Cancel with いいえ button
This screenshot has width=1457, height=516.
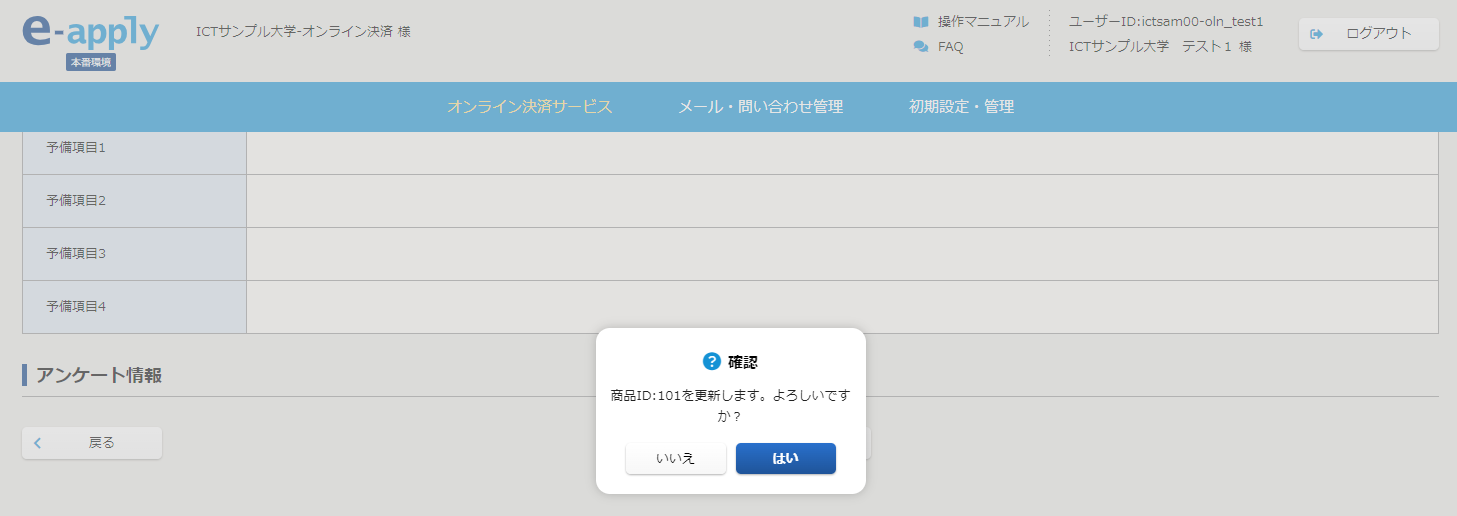(x=675, y=459)
